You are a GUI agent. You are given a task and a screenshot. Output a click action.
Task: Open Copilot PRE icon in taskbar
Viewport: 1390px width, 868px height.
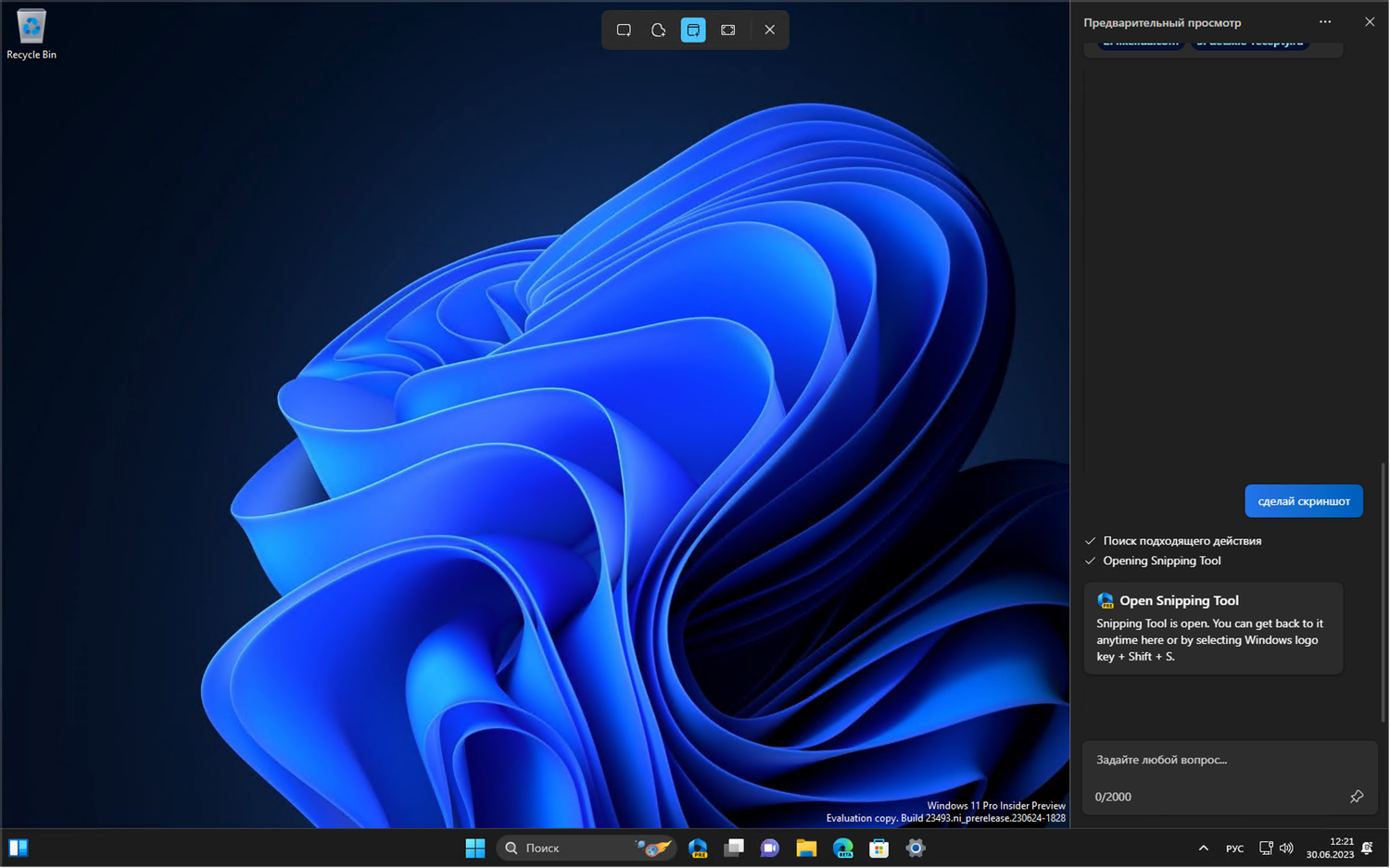tap(698, 849)
